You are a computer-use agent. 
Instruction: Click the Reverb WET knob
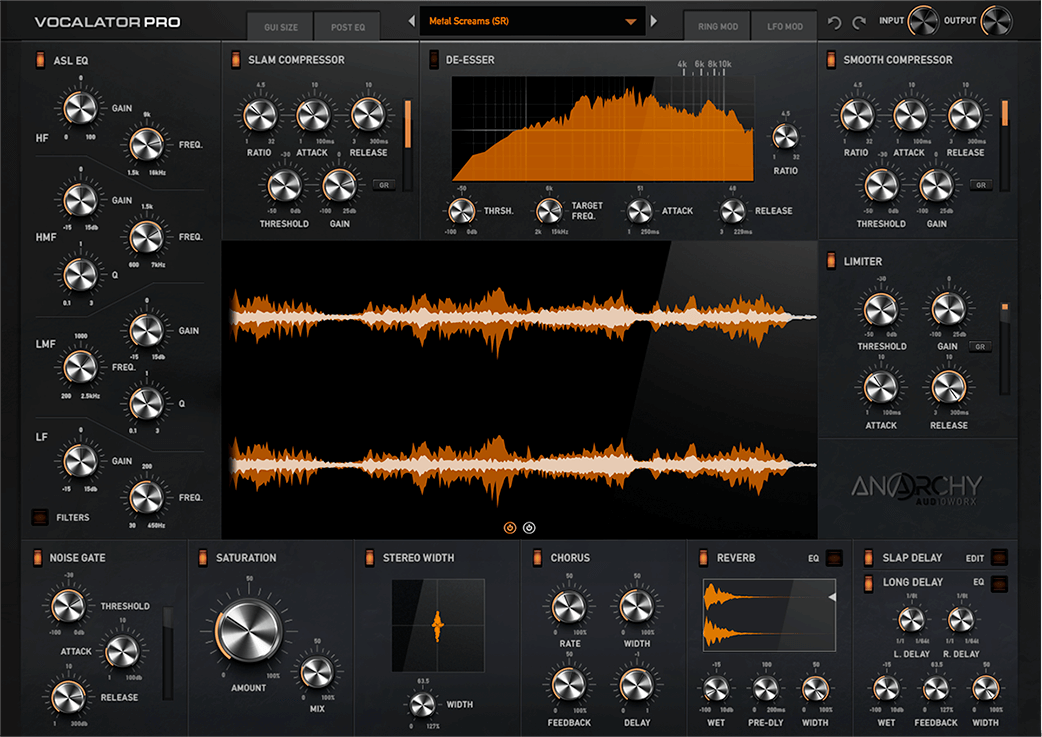click(x=716, y=689)
